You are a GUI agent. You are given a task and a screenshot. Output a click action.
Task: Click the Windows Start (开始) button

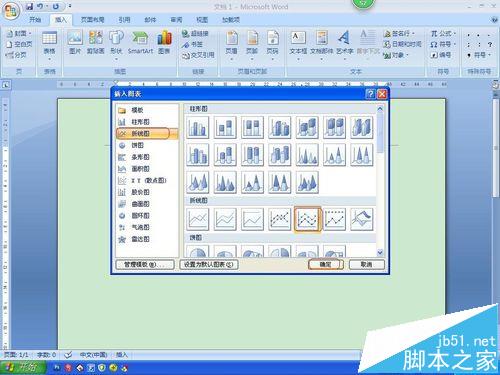[x=23, y=368]
